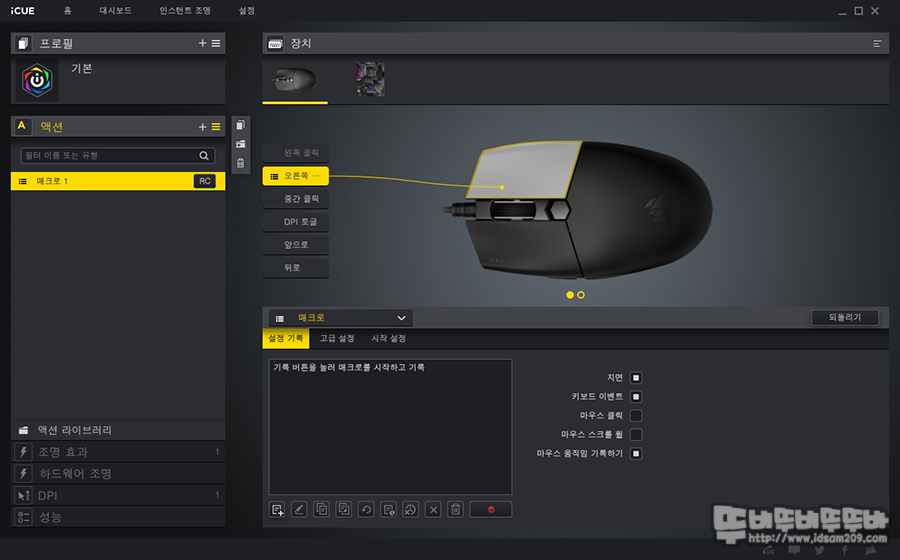Switch to the 고급 설정 tab

pyautogui.click(x=337, y=339)
